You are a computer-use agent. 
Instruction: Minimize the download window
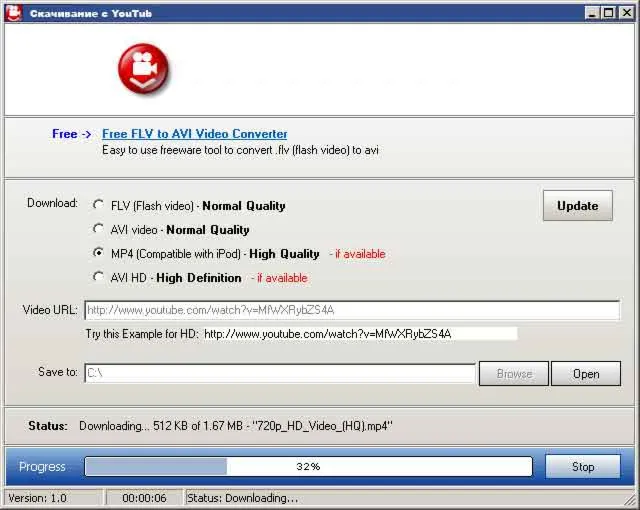click(592, 13)
